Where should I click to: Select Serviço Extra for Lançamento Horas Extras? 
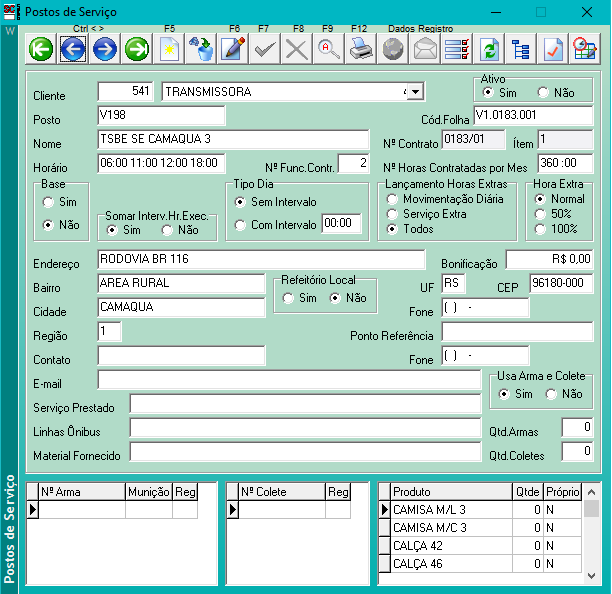point(392,214)
